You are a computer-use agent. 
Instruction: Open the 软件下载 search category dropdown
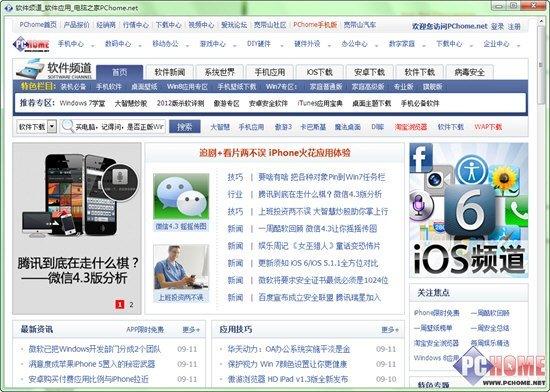click(x=52, y=126)
